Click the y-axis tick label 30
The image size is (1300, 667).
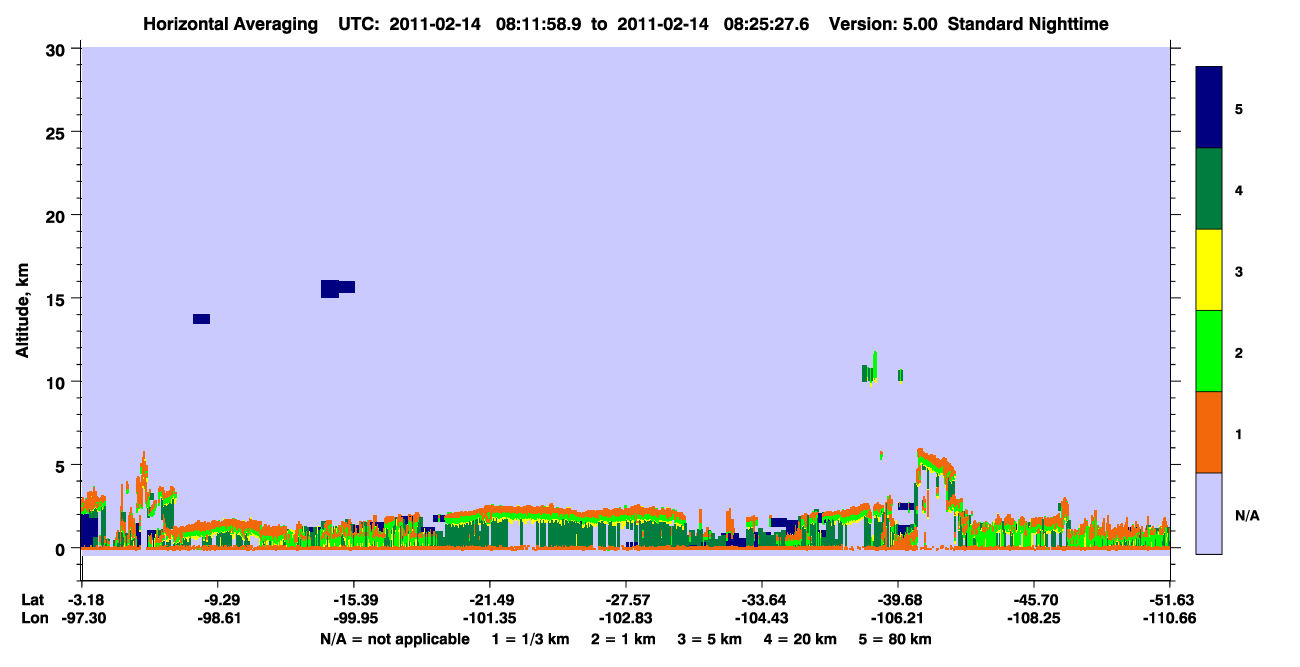[x=58, y=49]
